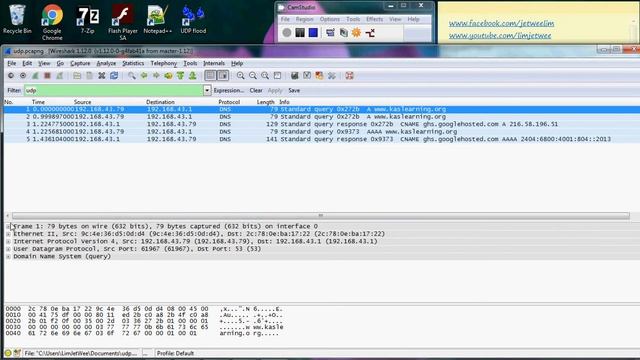
Task: Open display filters toolbar icon
Action: pyautogui.click(x=307, y=76)
